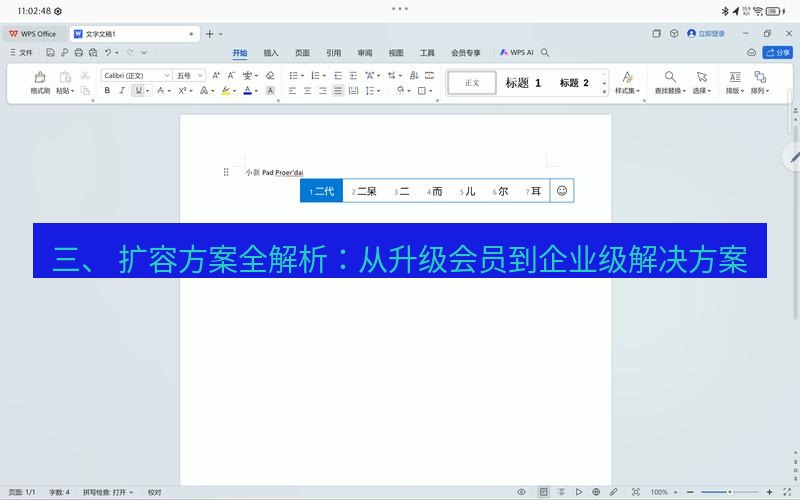Toggle page view mode in status bar
Screen dimensions: 800x500
tap(543, 492)
